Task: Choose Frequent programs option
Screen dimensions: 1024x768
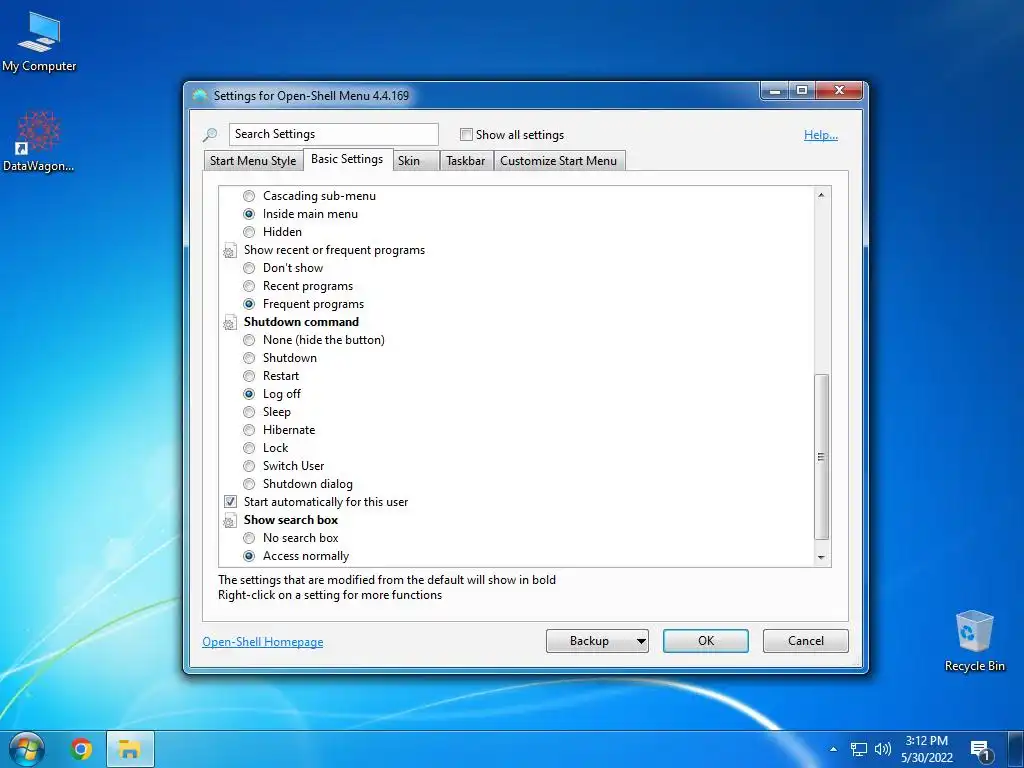Action: [x=249, y=304]
